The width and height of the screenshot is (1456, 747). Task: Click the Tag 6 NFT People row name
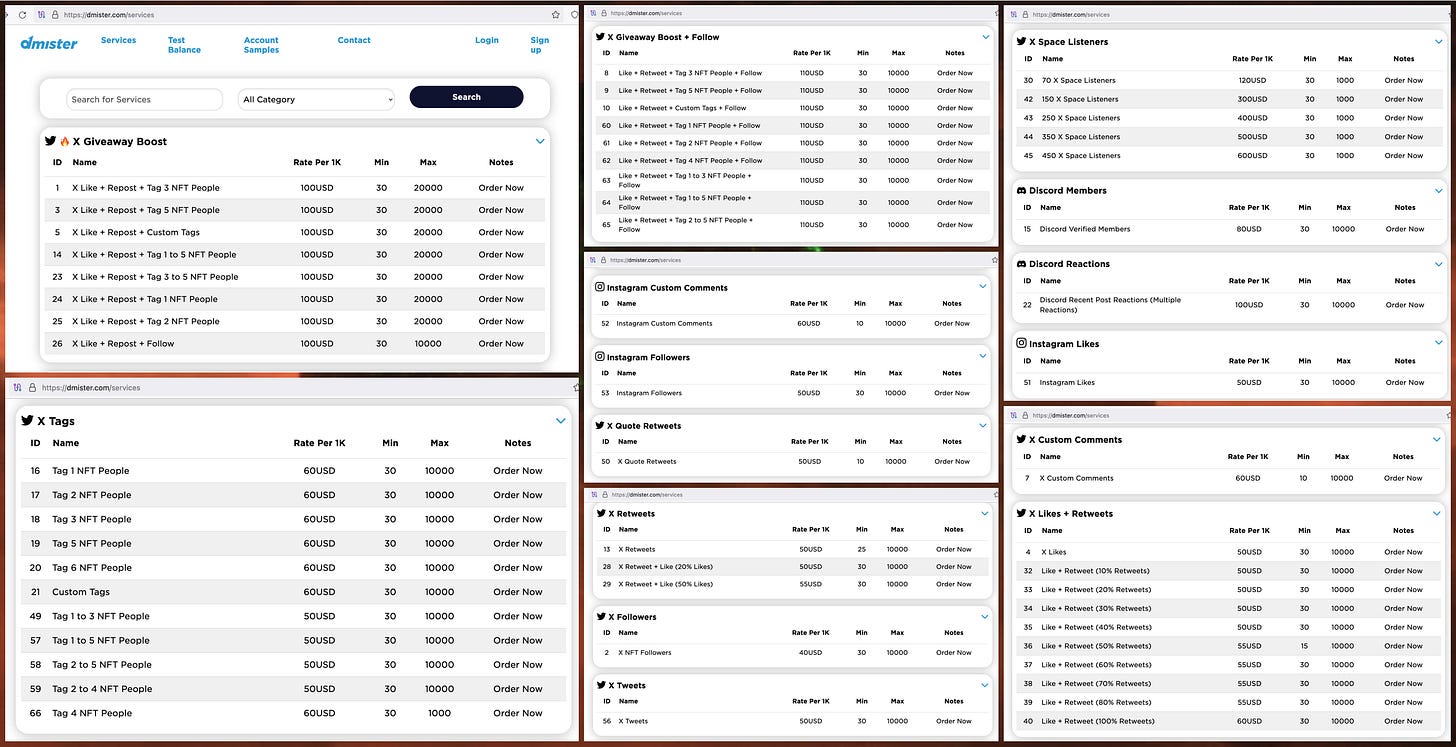click(92, 568)
